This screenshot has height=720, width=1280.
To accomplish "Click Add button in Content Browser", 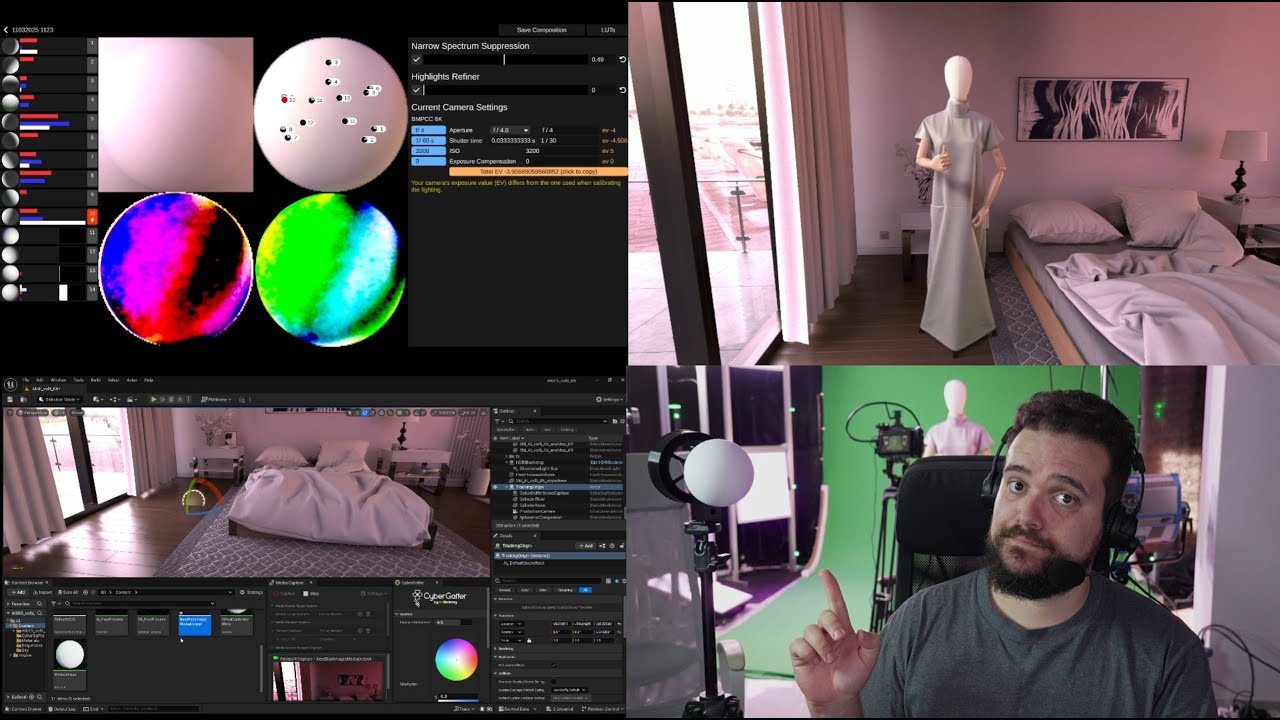I will [18, 592].
